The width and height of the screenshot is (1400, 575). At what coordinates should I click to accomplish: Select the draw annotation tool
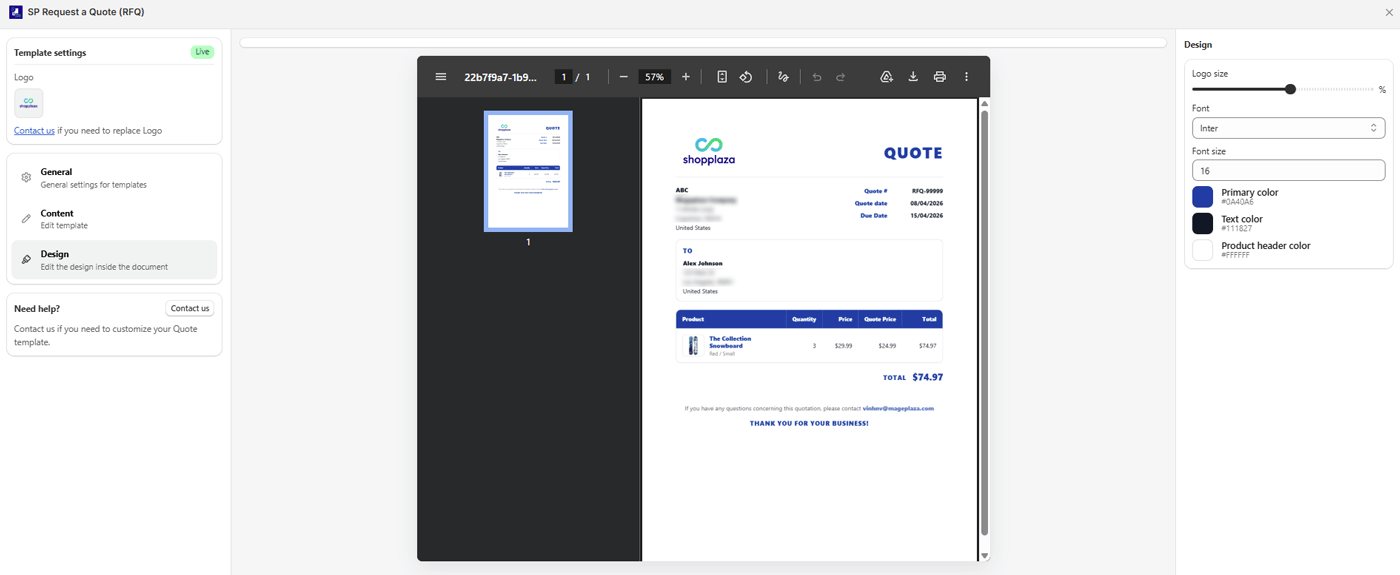783,77
